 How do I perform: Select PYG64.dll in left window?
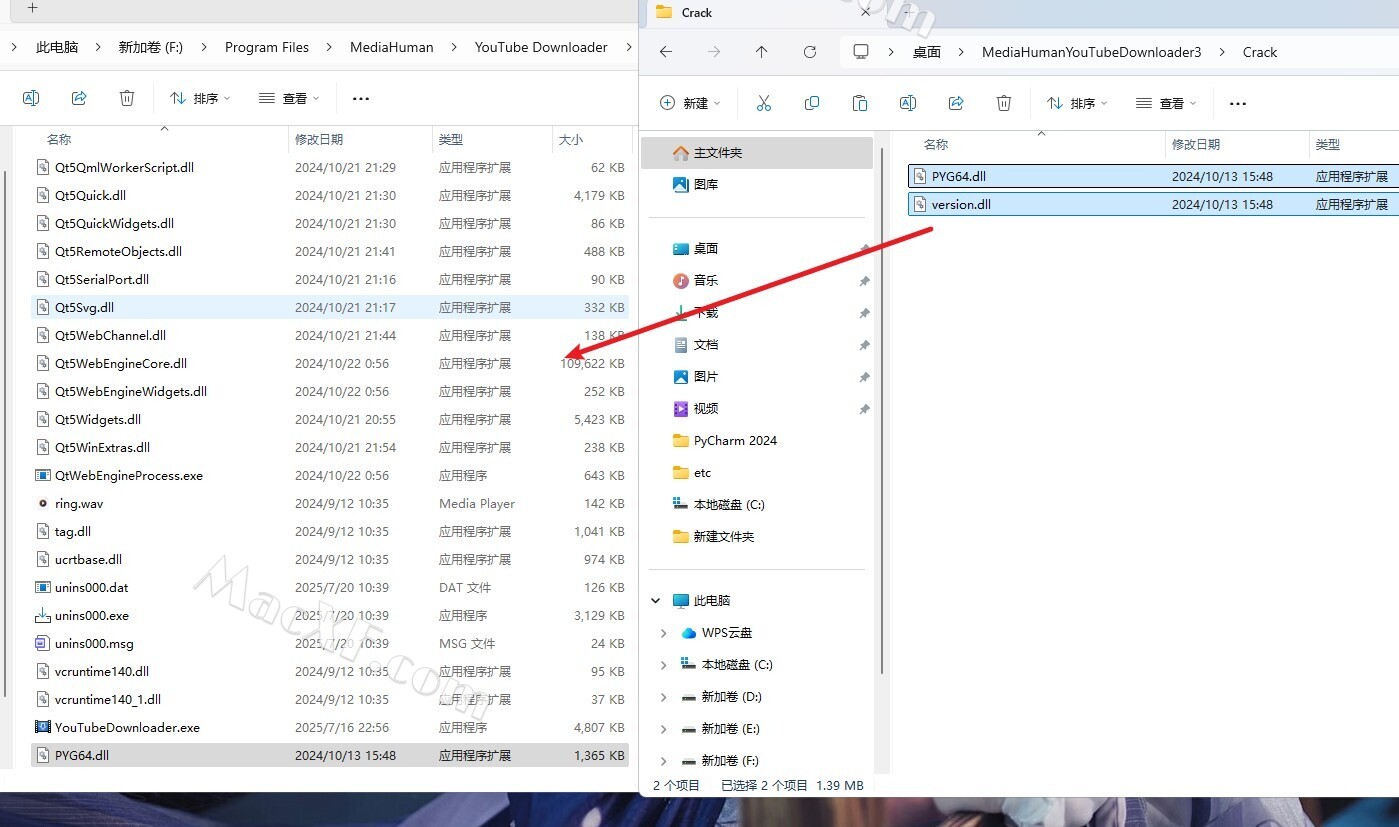coord(330,755)
